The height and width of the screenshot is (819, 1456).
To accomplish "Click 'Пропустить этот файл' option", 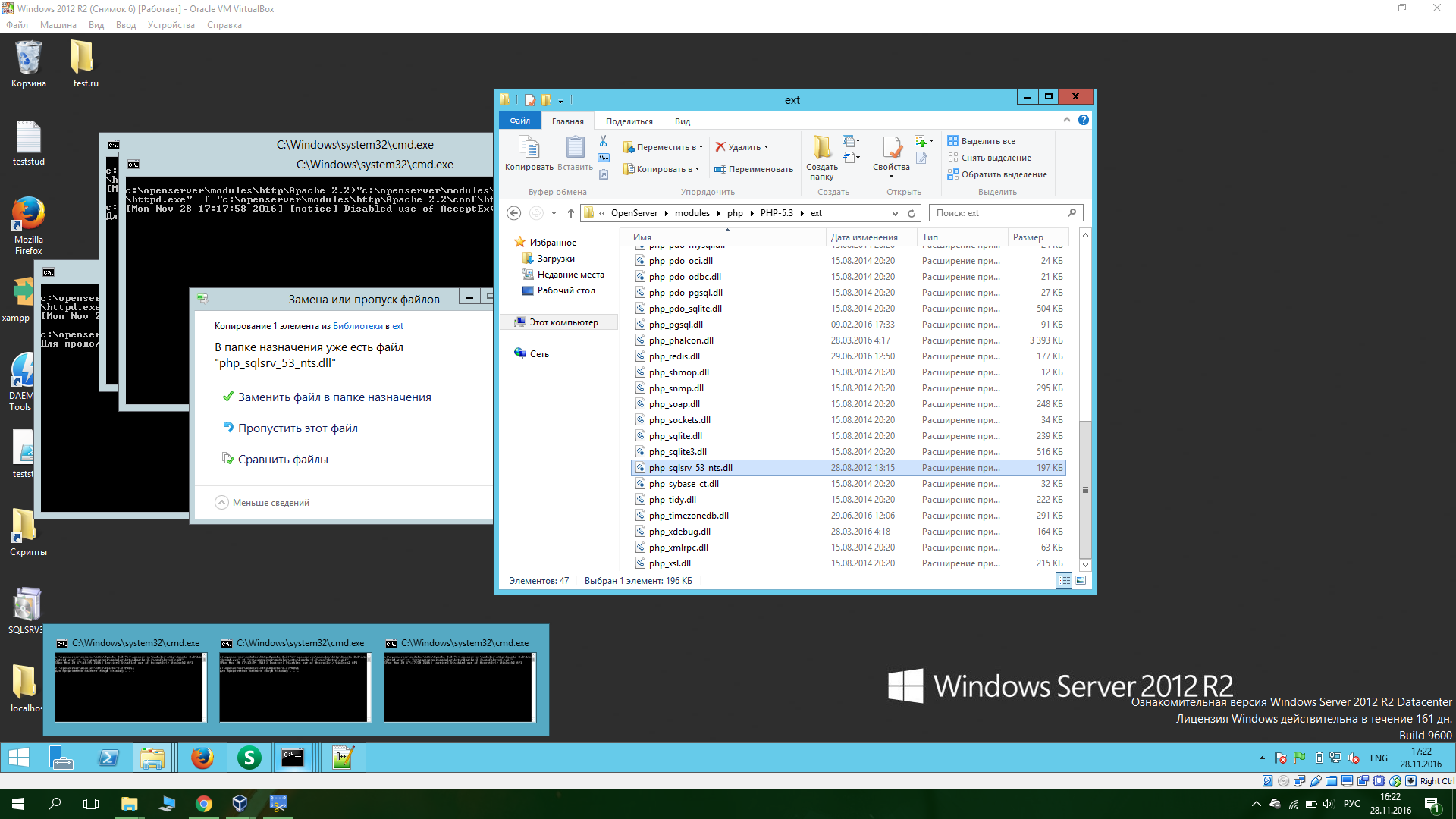I will tap(297, 428).
